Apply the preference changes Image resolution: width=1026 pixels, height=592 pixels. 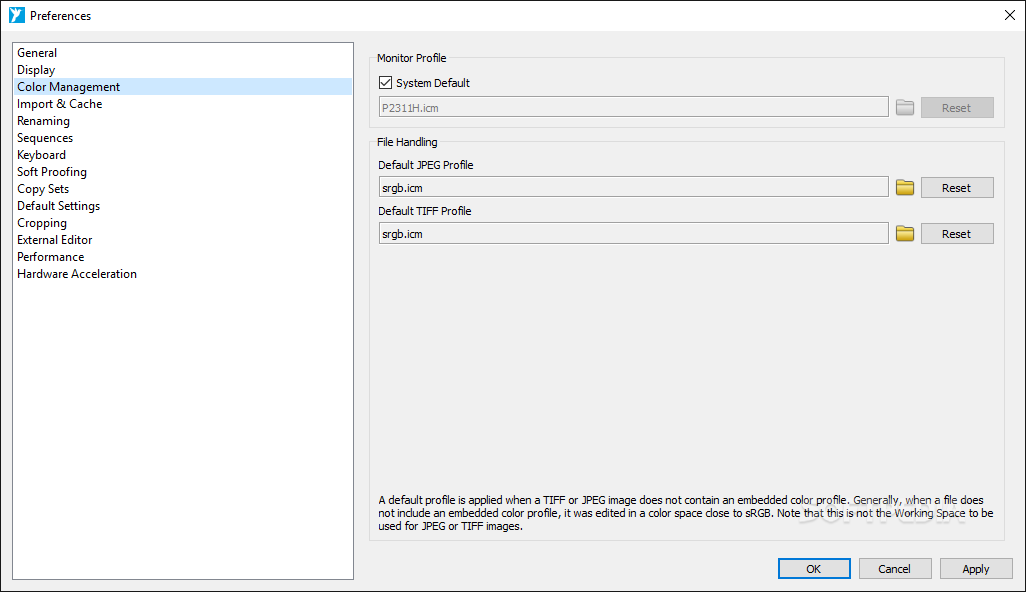click(976, 568)
